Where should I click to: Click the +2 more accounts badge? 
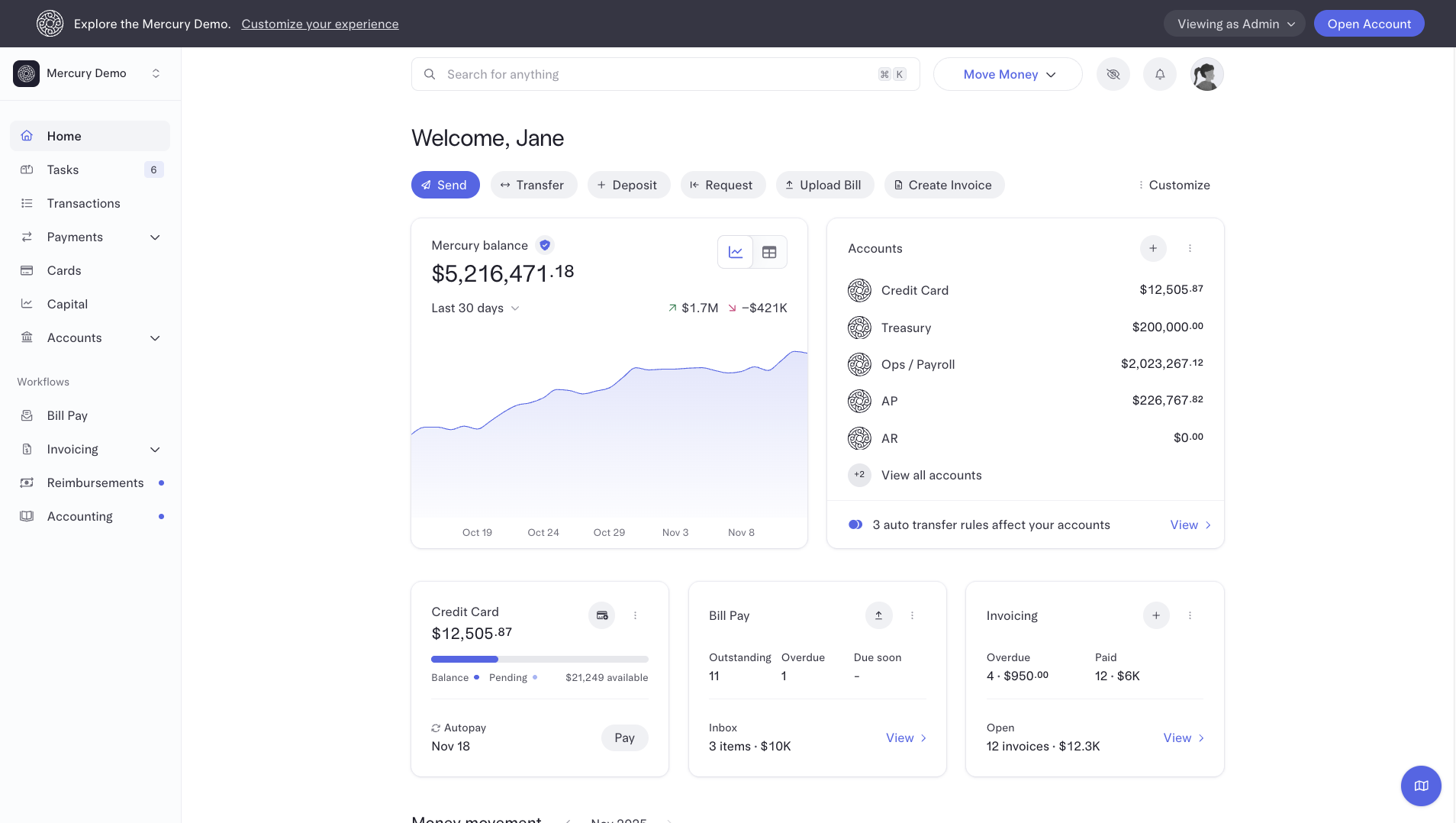point(859,475)
